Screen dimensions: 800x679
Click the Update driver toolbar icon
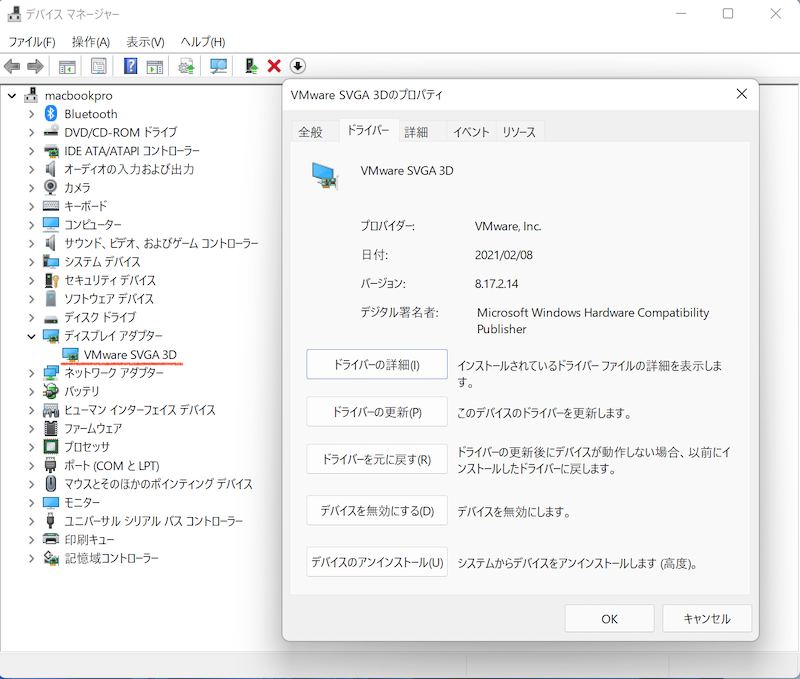click(x=186, y=66)
